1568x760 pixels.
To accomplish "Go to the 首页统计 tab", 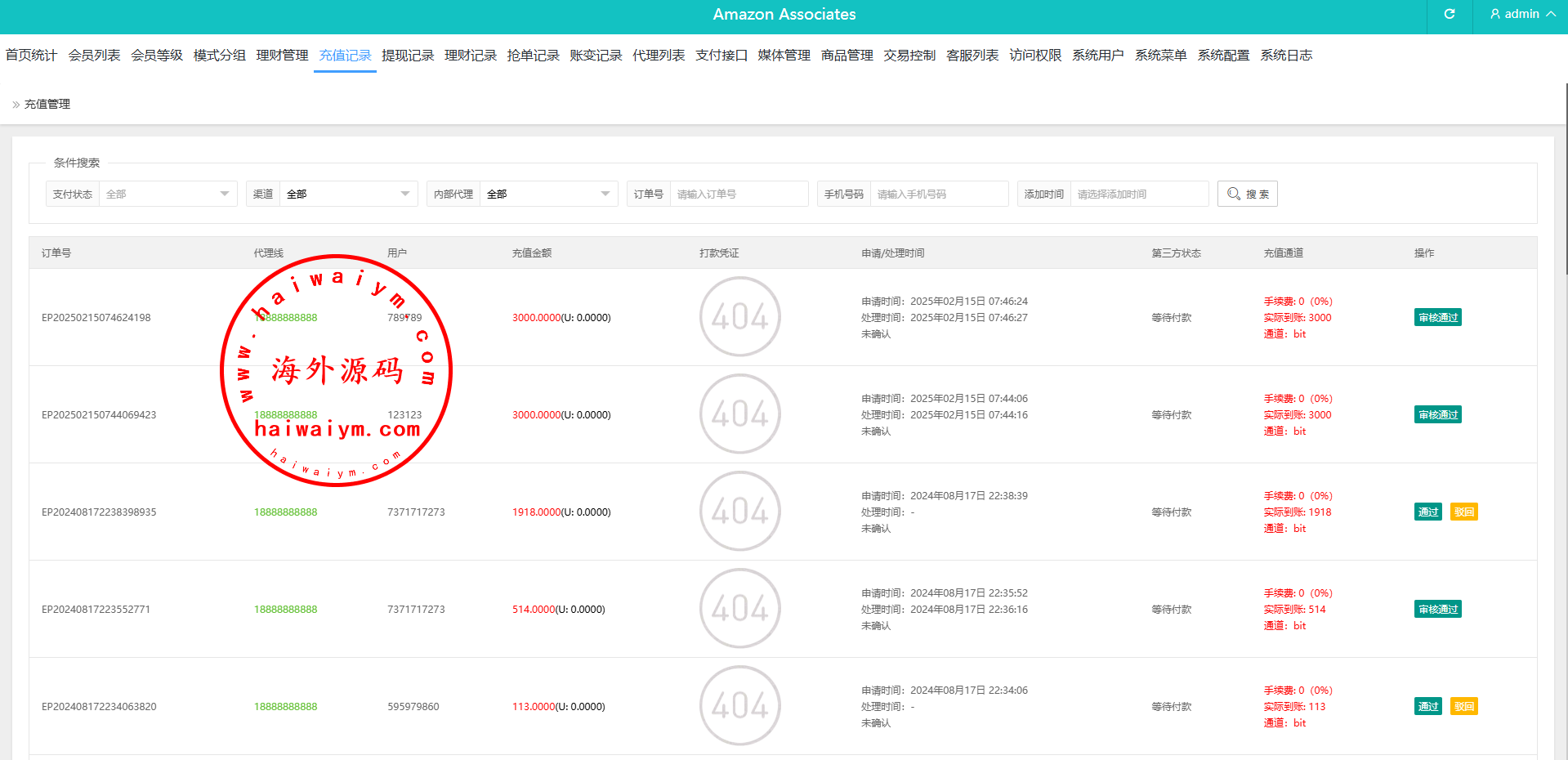I will (31, 56).
